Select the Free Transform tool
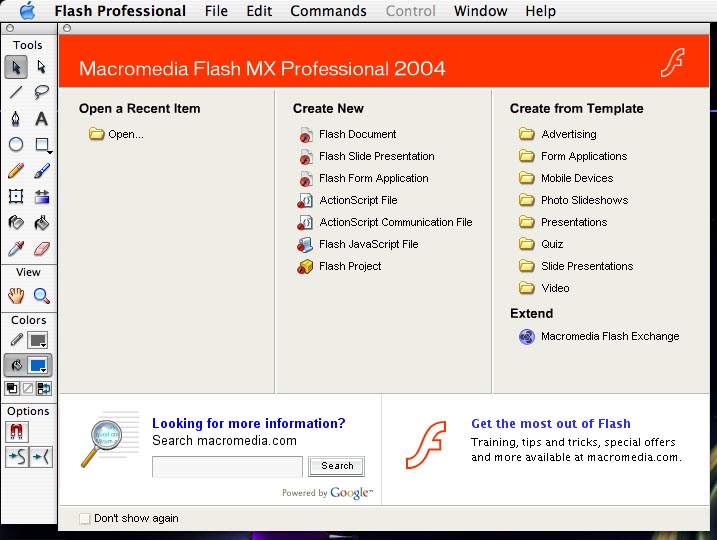 (x=16, y=197)
